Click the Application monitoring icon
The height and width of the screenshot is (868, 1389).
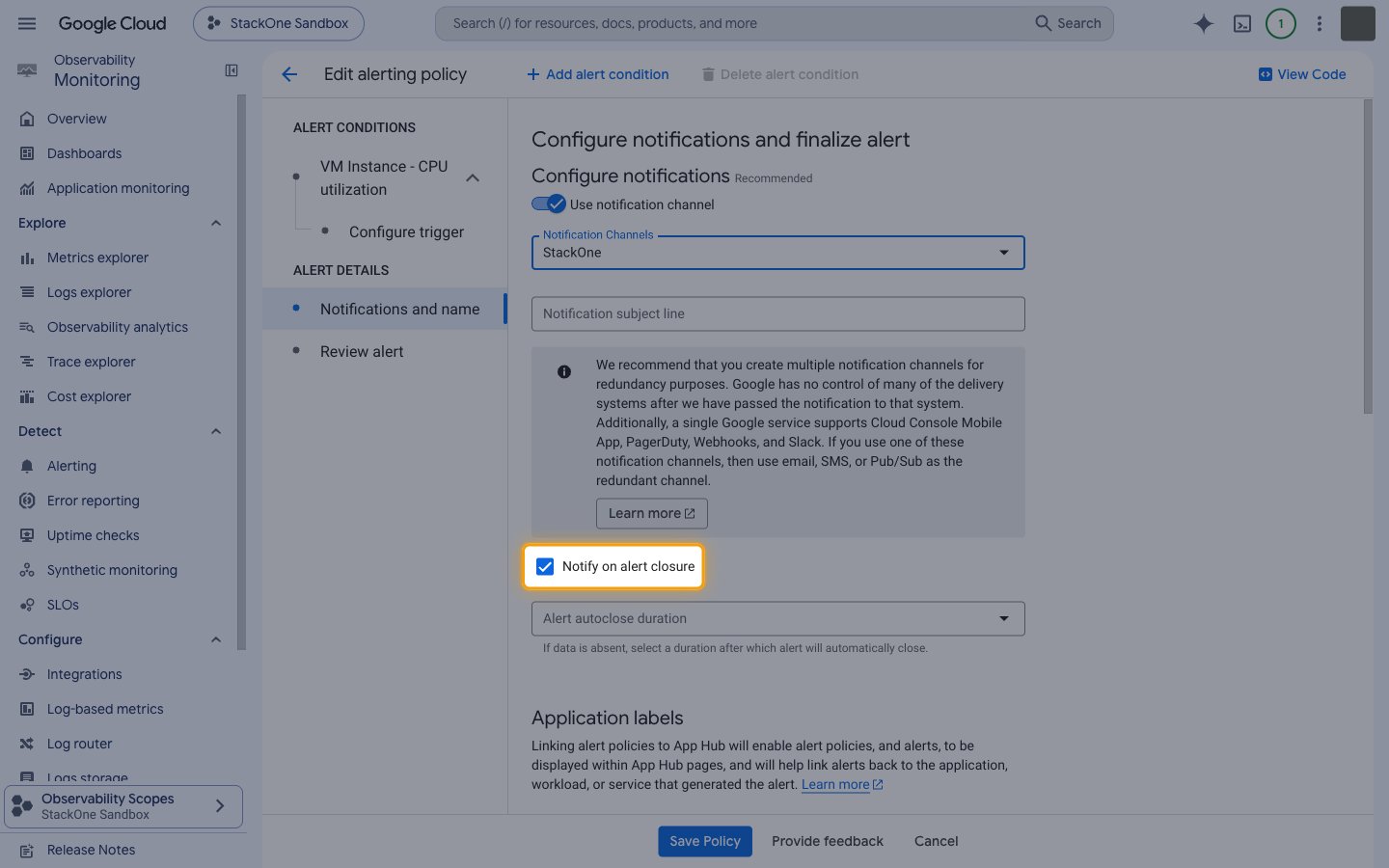[x=27, y=188]
